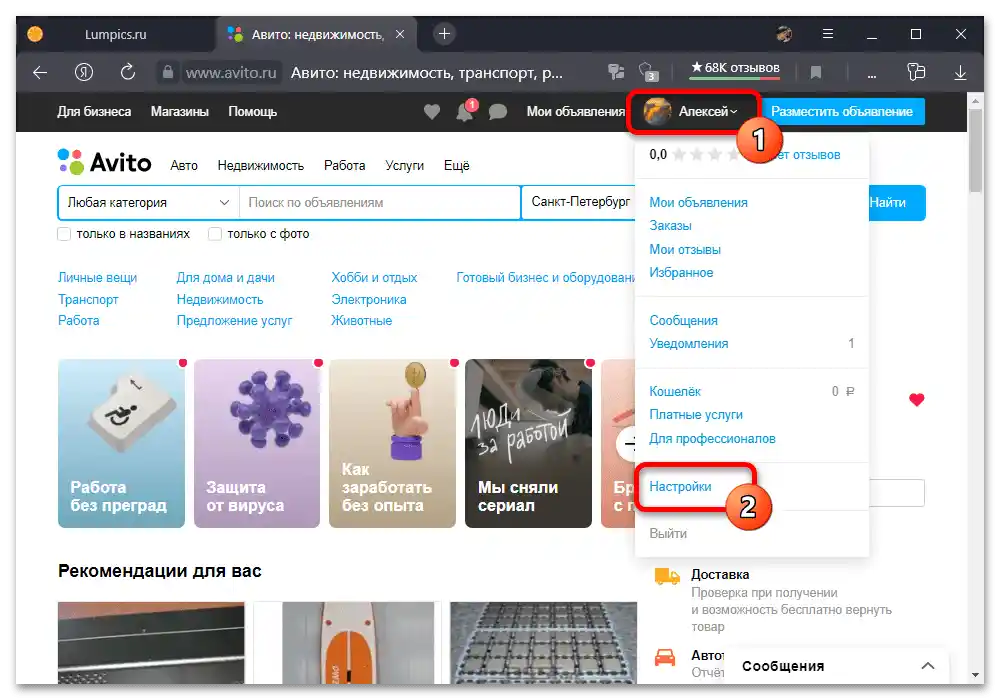Viewport: 1000px width, 700px height.
Task: Open the Как заработать без опыта card
Action: click(x=392, y=443)
